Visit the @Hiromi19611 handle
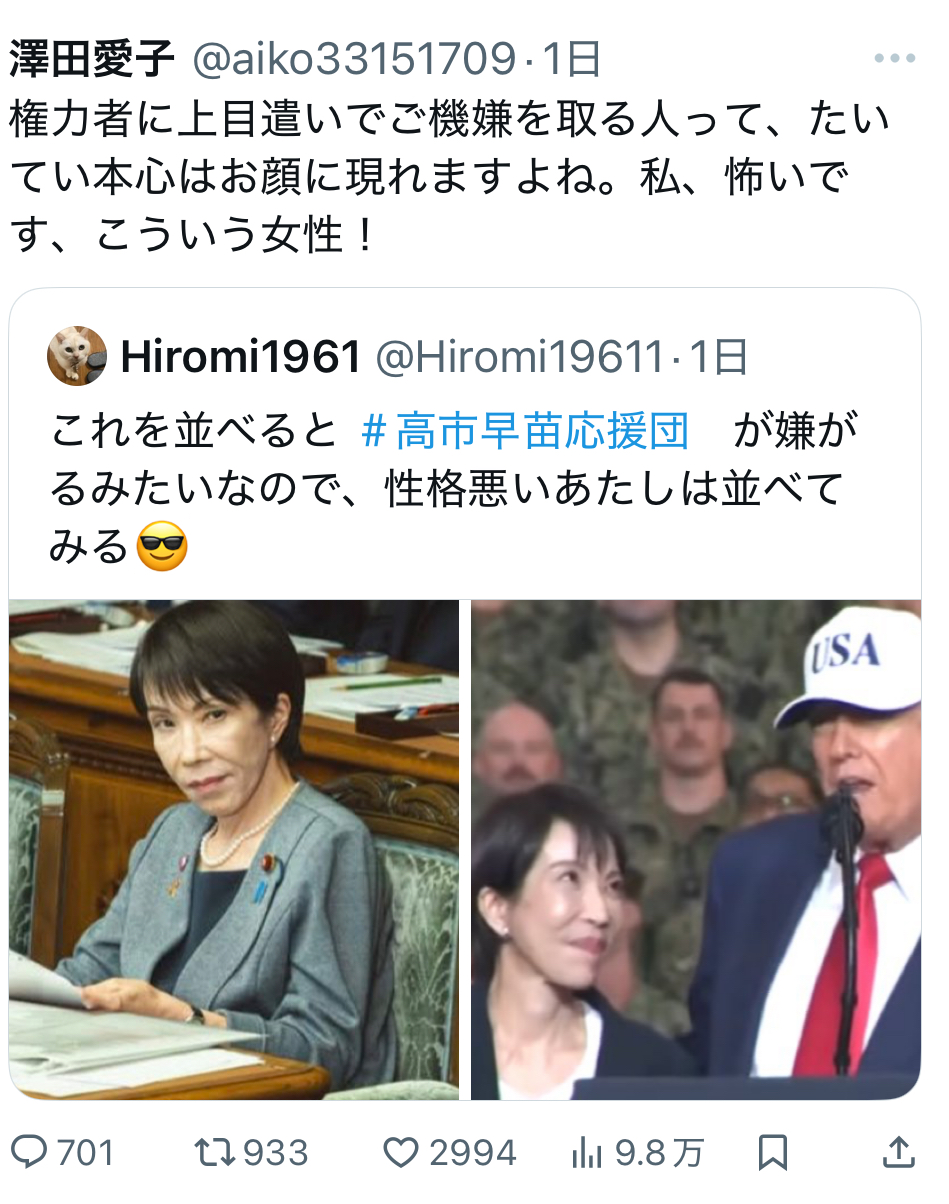 point(519,357)
